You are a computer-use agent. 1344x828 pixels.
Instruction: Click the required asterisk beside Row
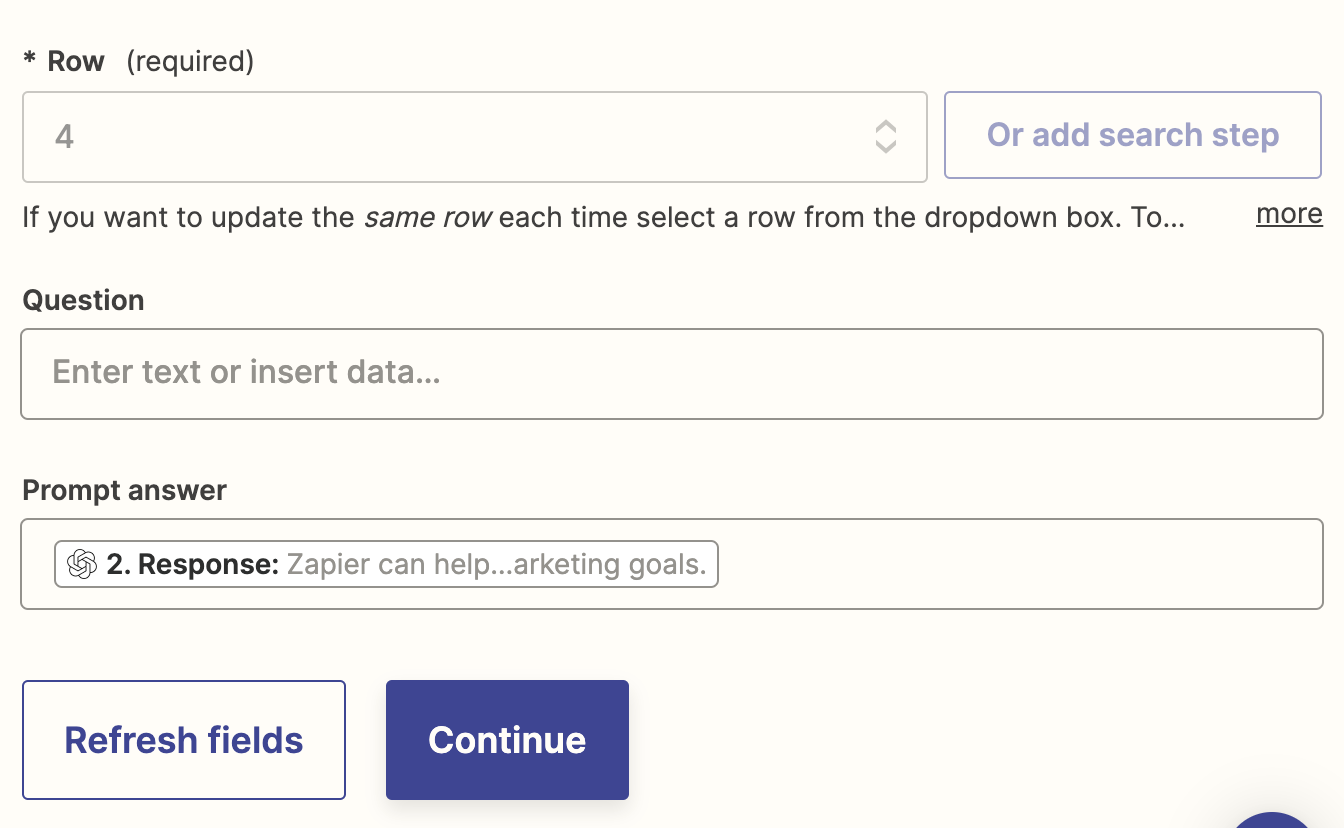click(x=30, y=62)
